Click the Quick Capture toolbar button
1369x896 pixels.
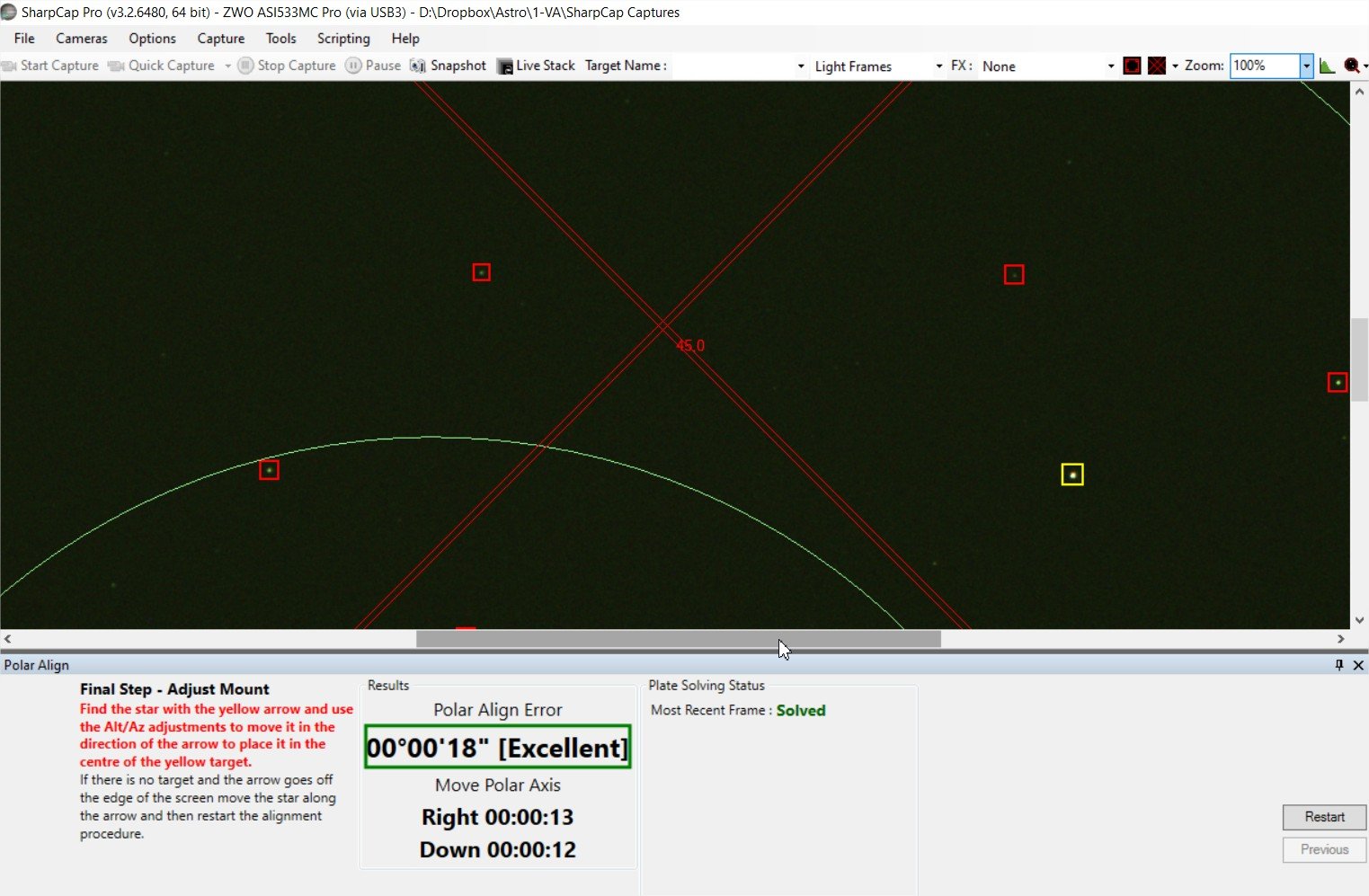click(161, 66)
